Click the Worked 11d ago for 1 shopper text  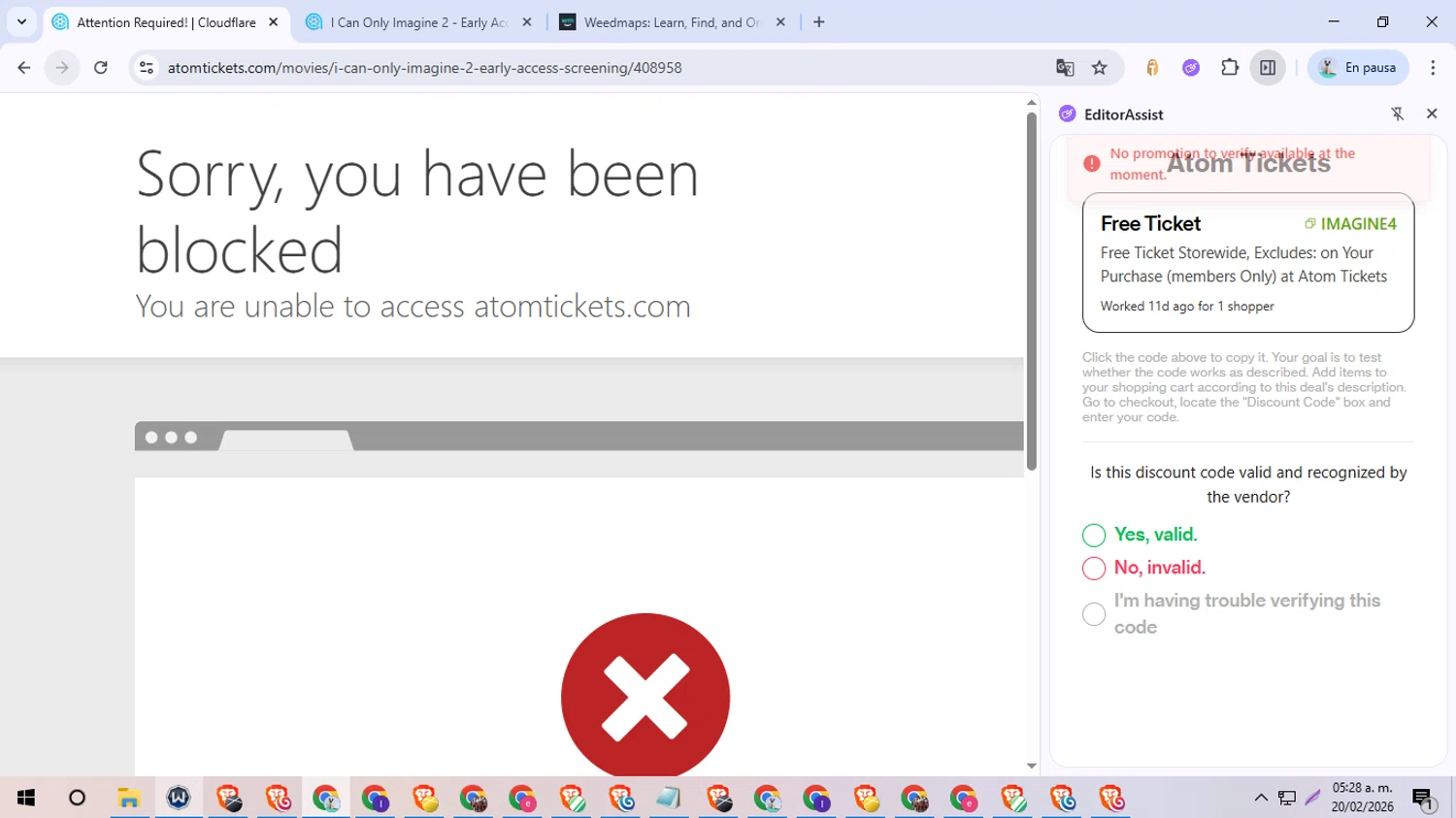tap(1187, 306)
